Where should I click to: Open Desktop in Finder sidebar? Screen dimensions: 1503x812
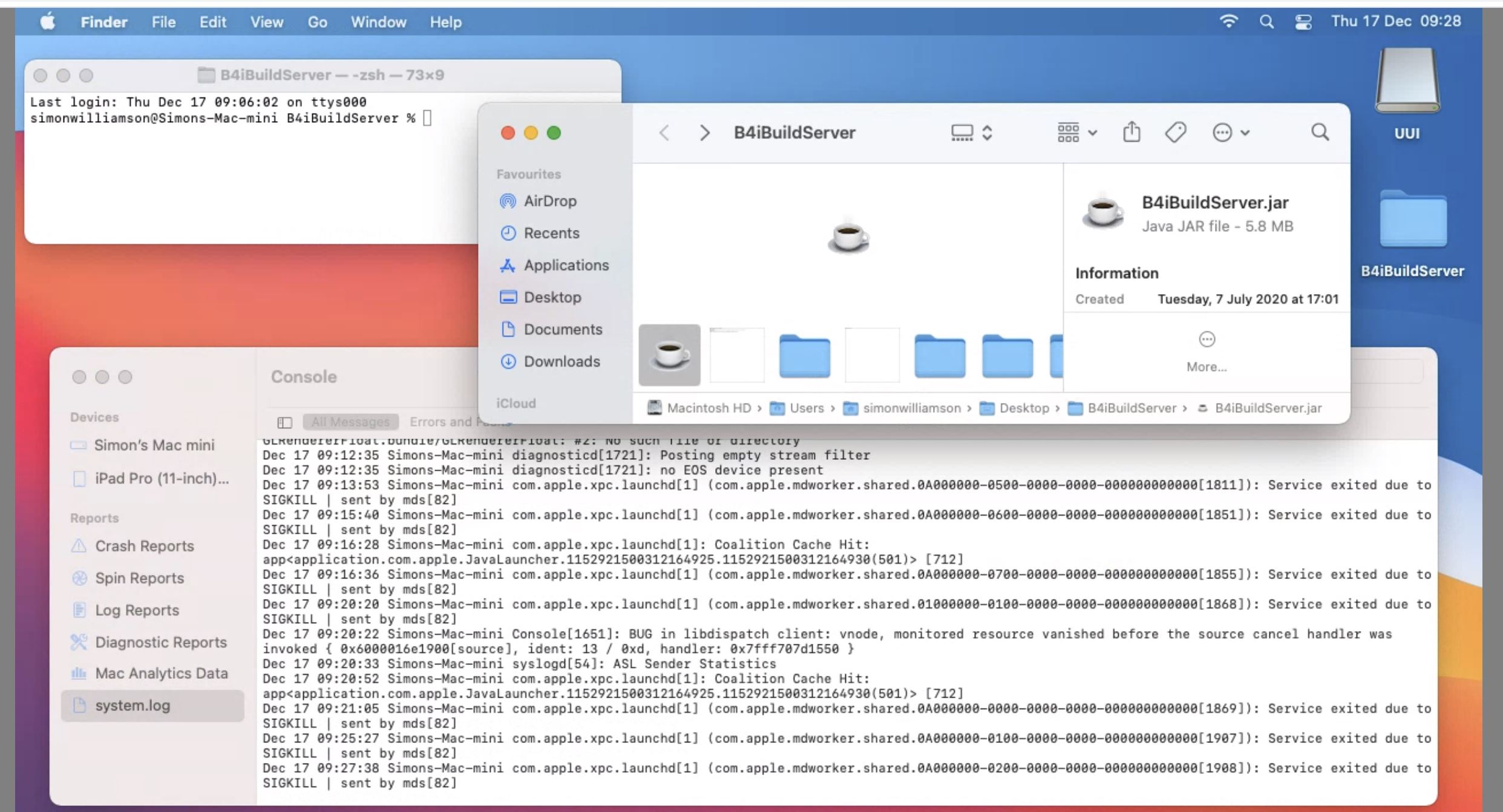552,297
